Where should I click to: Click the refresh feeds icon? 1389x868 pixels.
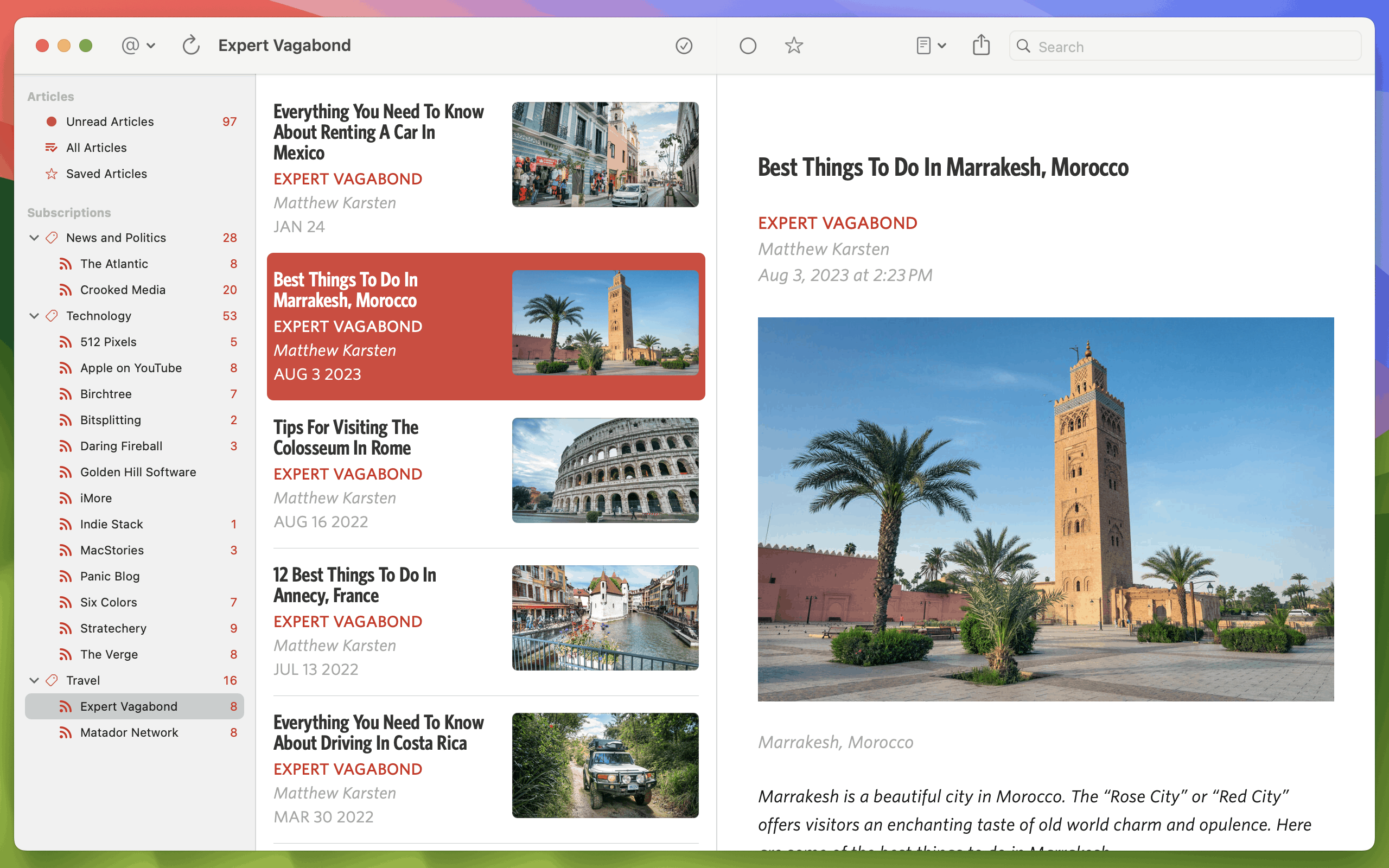[x=191, y=46]
